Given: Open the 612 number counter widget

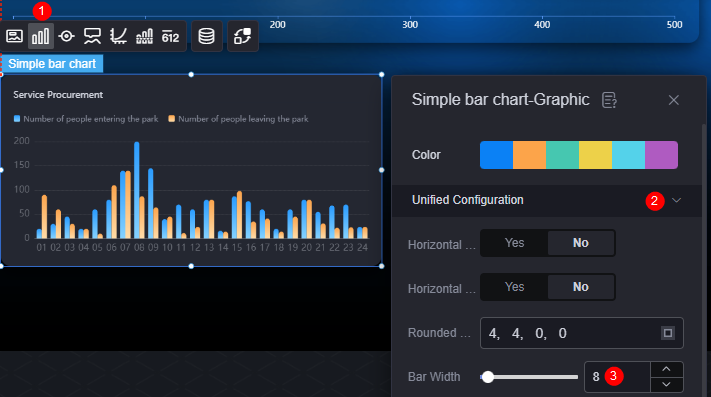Looking at the screenshot, I should point(170,37).
